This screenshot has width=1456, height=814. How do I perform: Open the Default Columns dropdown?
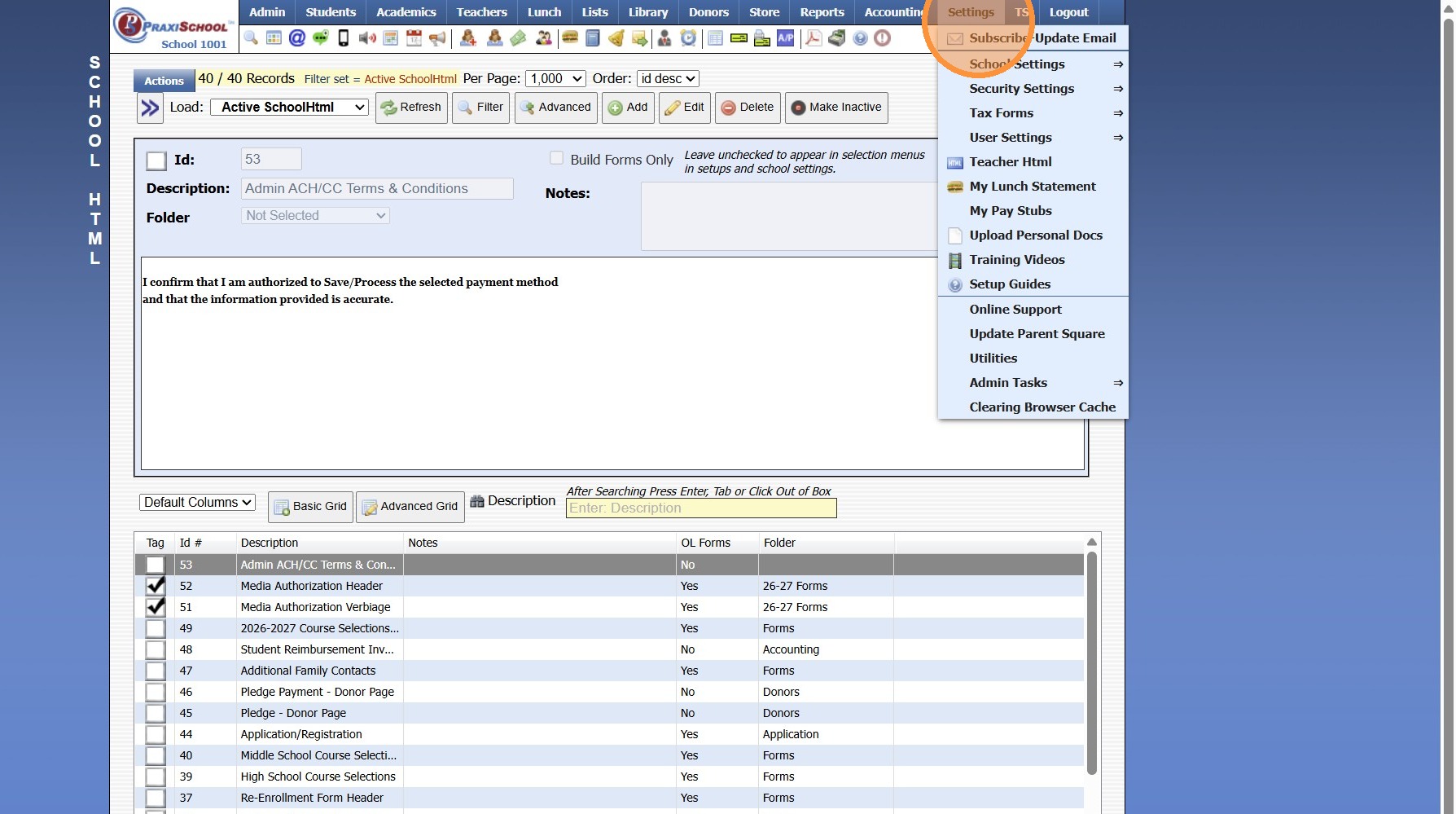point(197,503)
